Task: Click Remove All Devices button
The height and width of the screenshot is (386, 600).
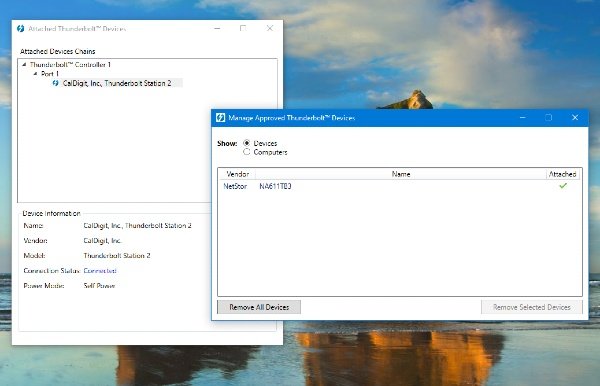Action: tap(259, 307)
